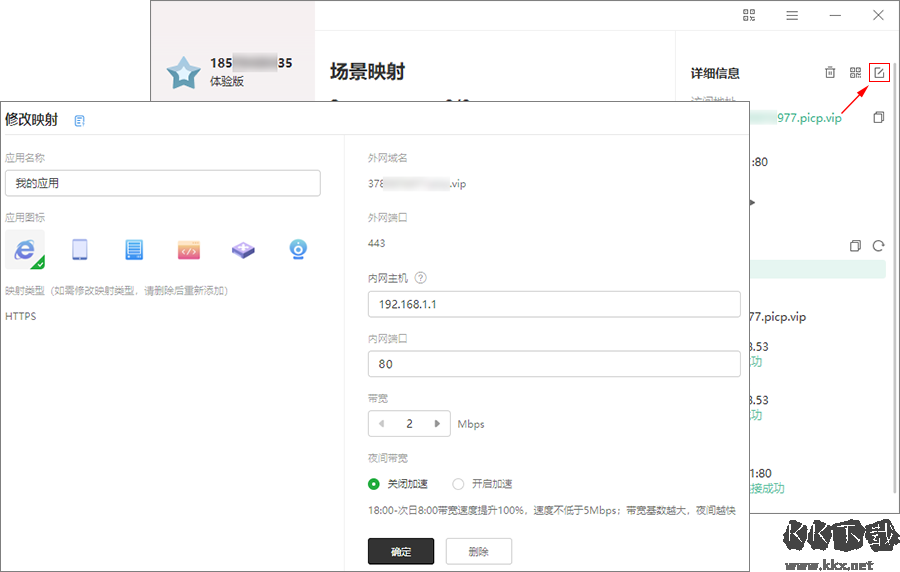The height and width of the screenshot is (572, 900).
Task: Copy the picp.vip access address
Action: click(x=878, y=118)
